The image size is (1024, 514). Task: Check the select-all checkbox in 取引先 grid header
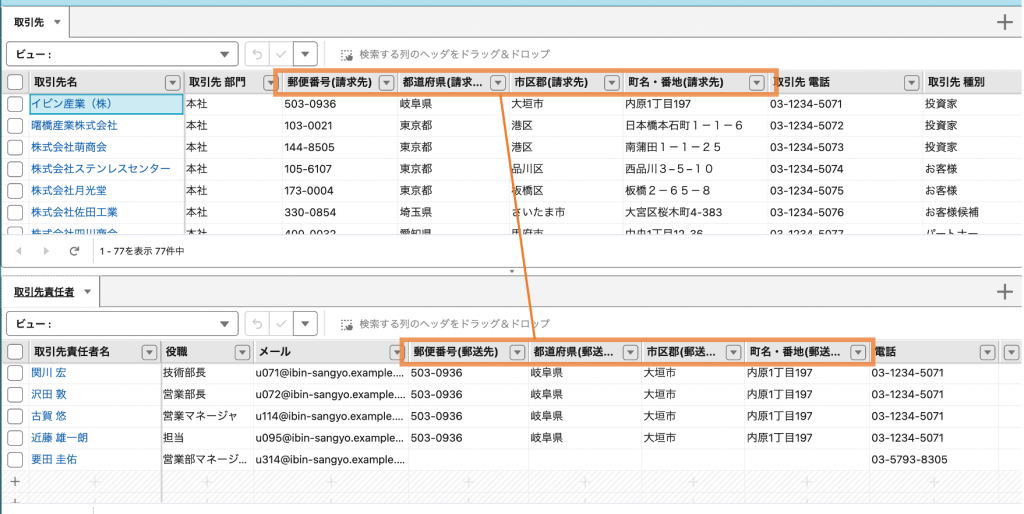point(15,83)
